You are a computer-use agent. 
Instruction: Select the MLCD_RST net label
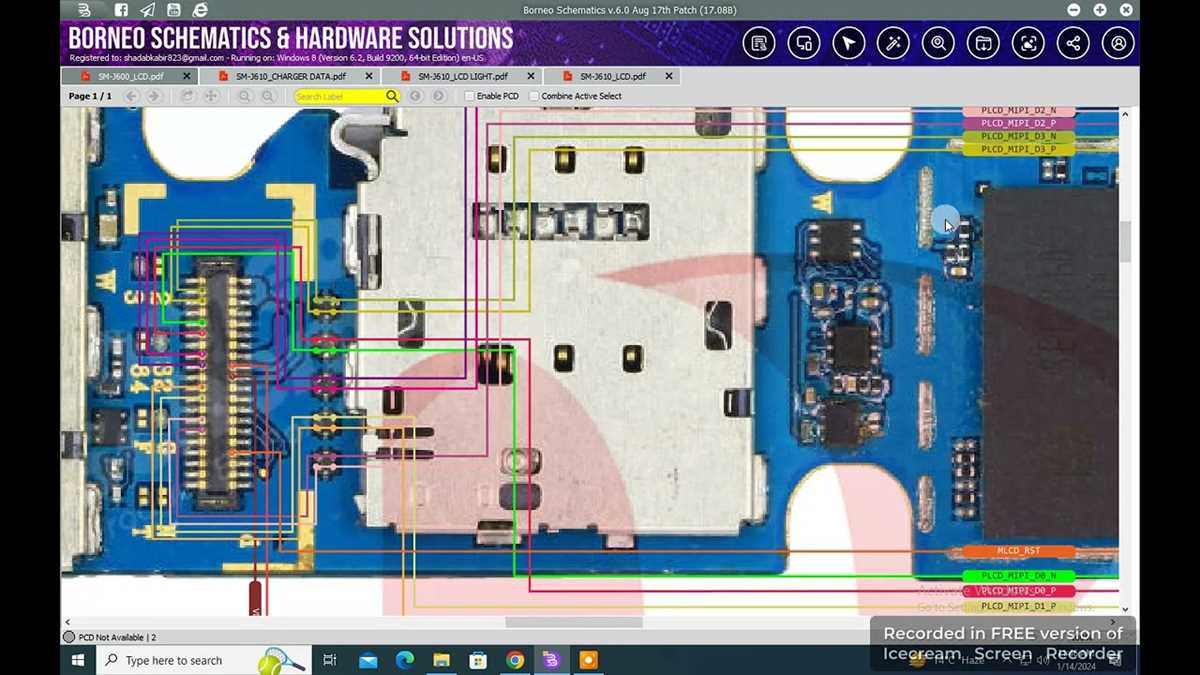(x=1018, y=551)
